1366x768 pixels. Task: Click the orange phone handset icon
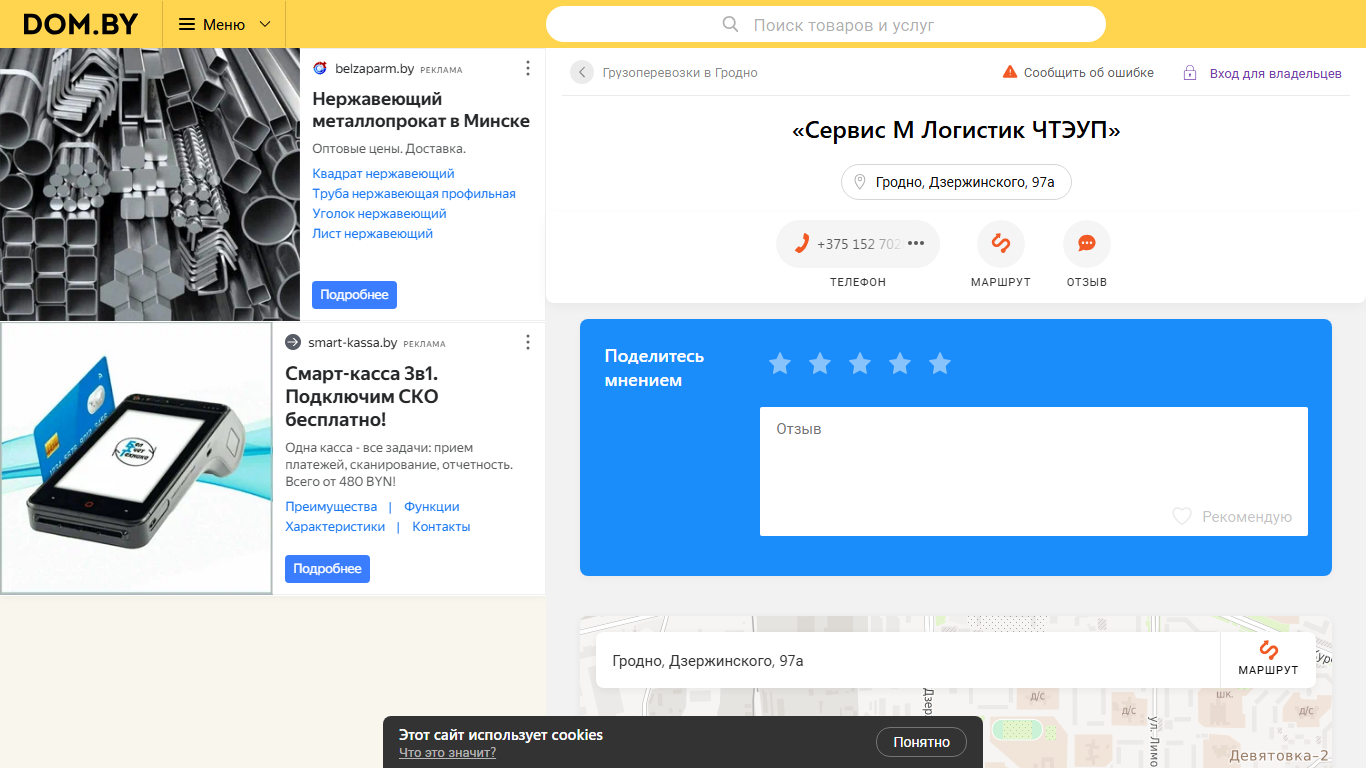coord(801,243)
